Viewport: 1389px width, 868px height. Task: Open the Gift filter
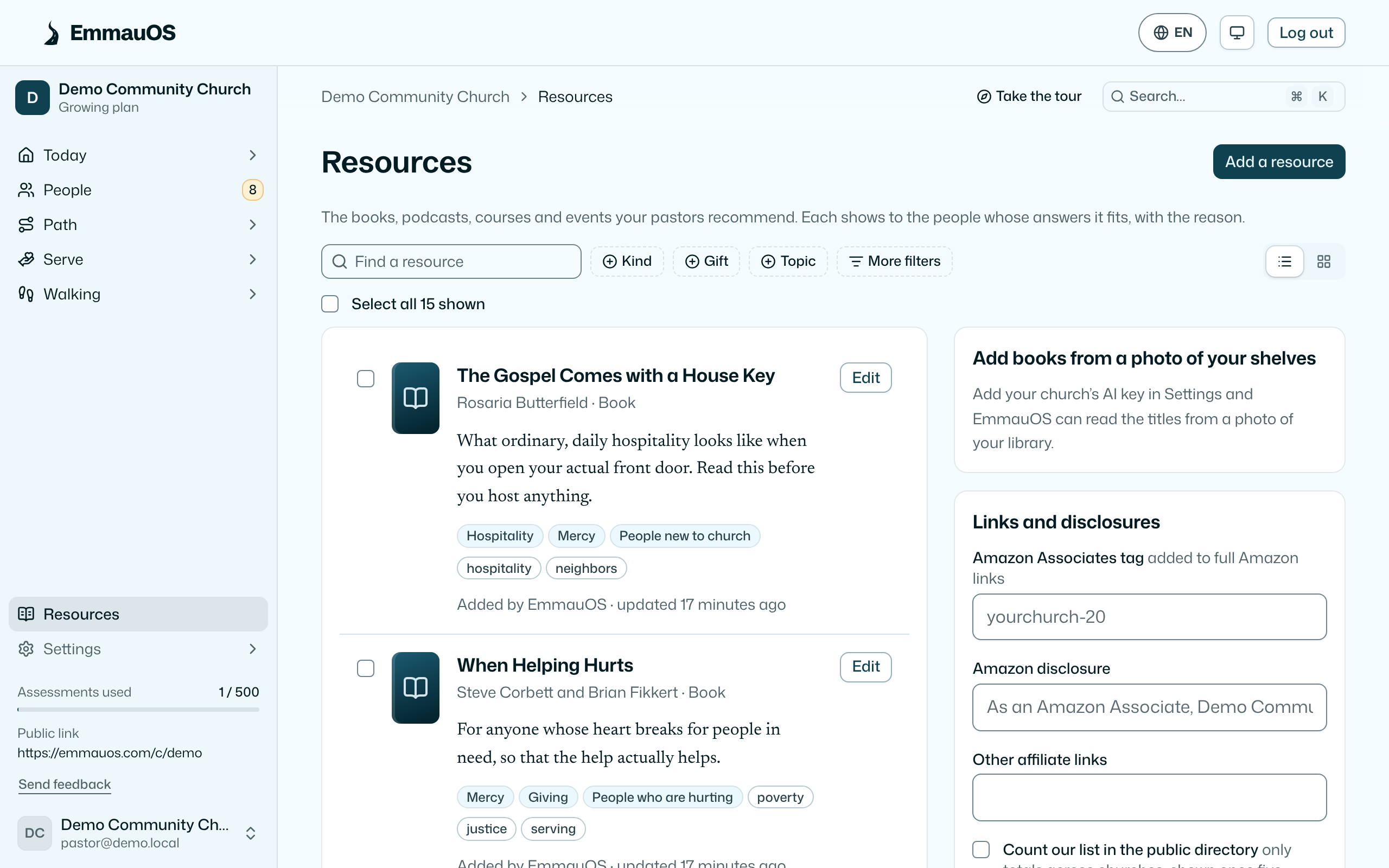click(706, 261)
